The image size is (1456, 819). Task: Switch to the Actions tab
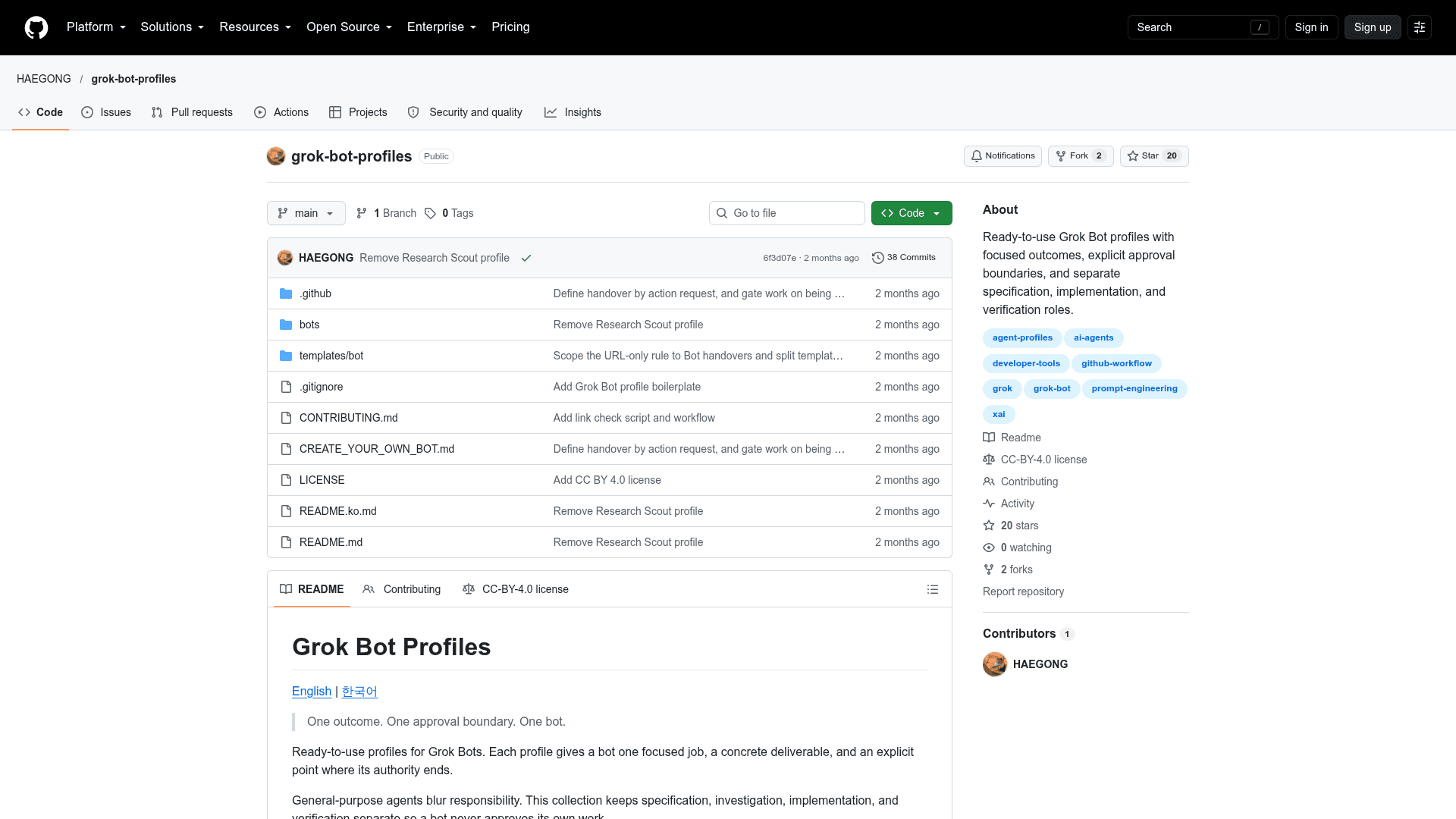(281, 112)
